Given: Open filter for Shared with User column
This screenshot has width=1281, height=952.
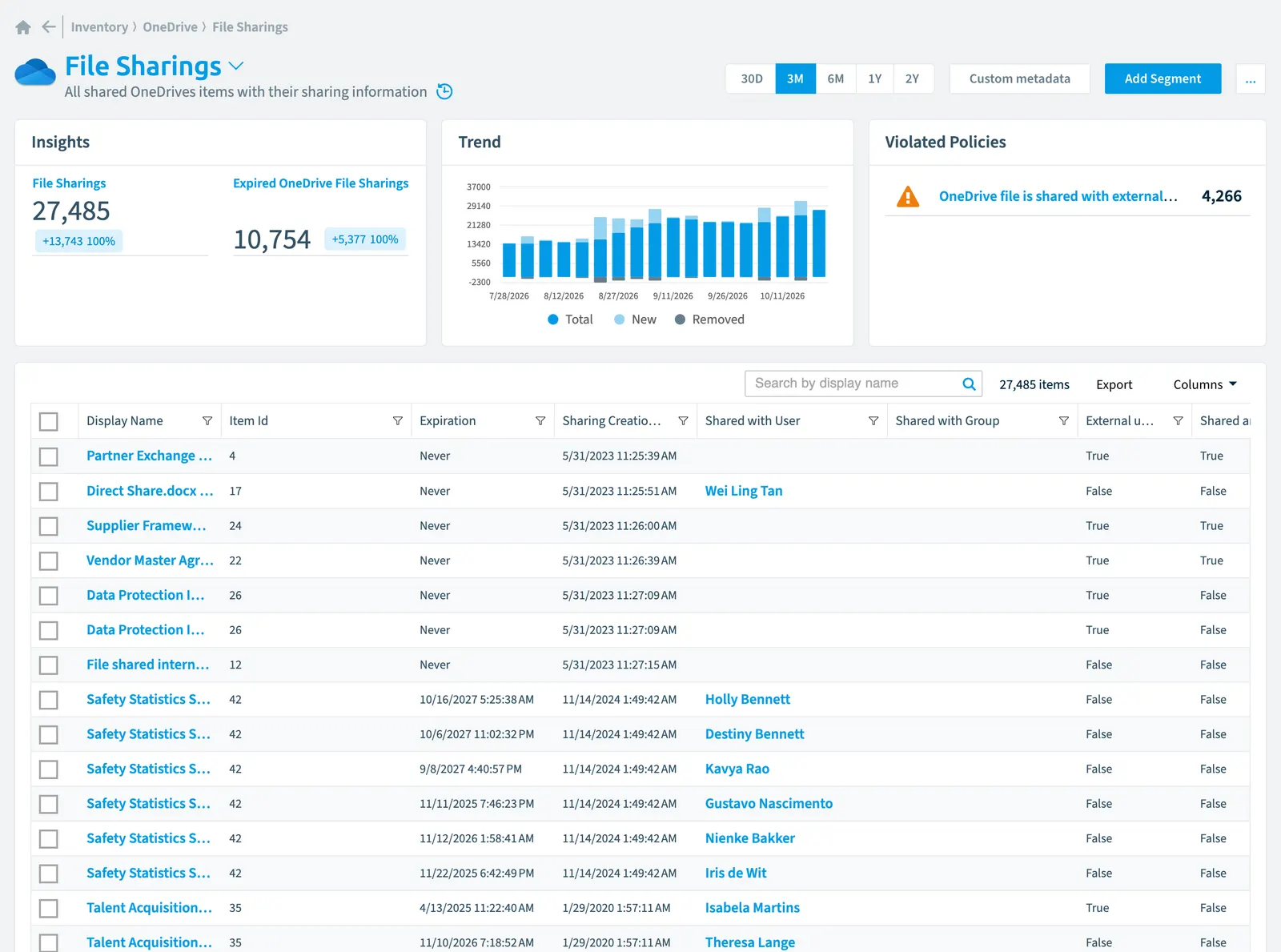Looking at the screenshot, I should pyautogui.click(x=873, y=421).
